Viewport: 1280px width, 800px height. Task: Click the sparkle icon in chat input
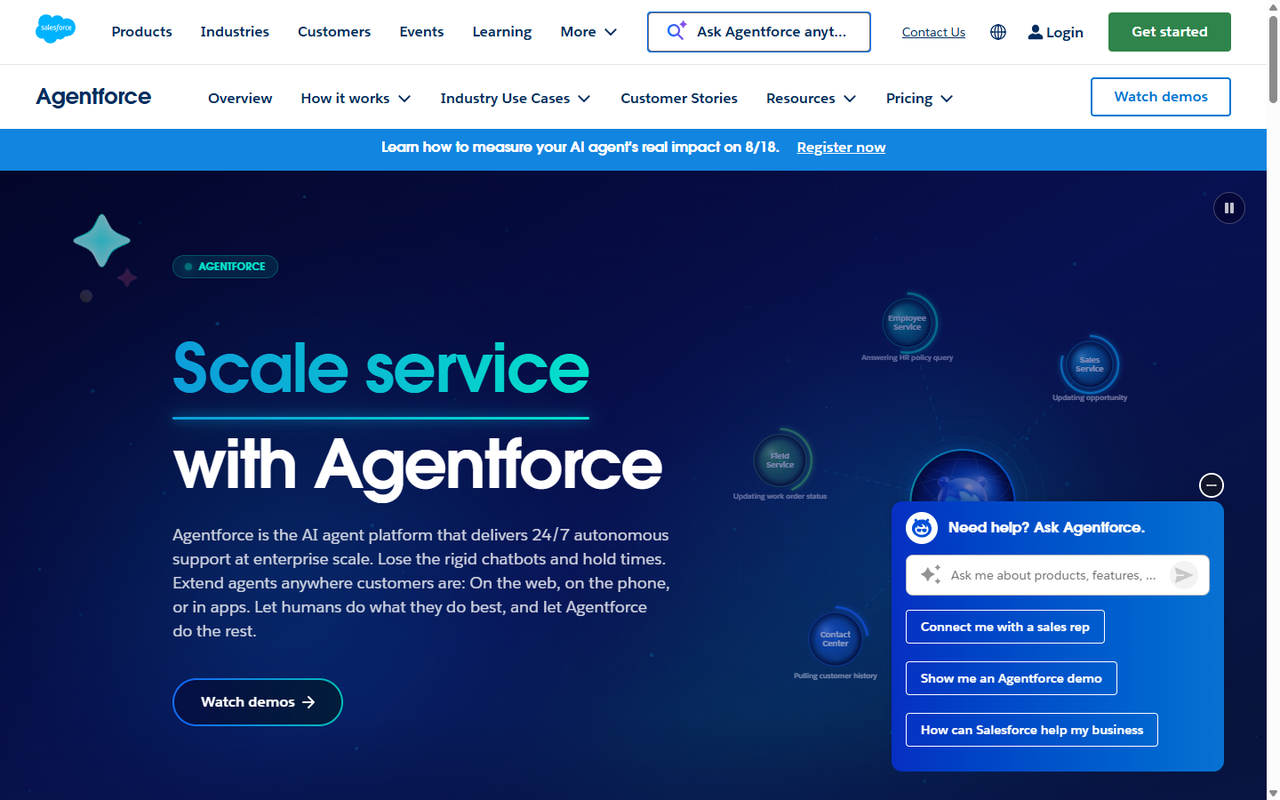click(x=931, y=575)
